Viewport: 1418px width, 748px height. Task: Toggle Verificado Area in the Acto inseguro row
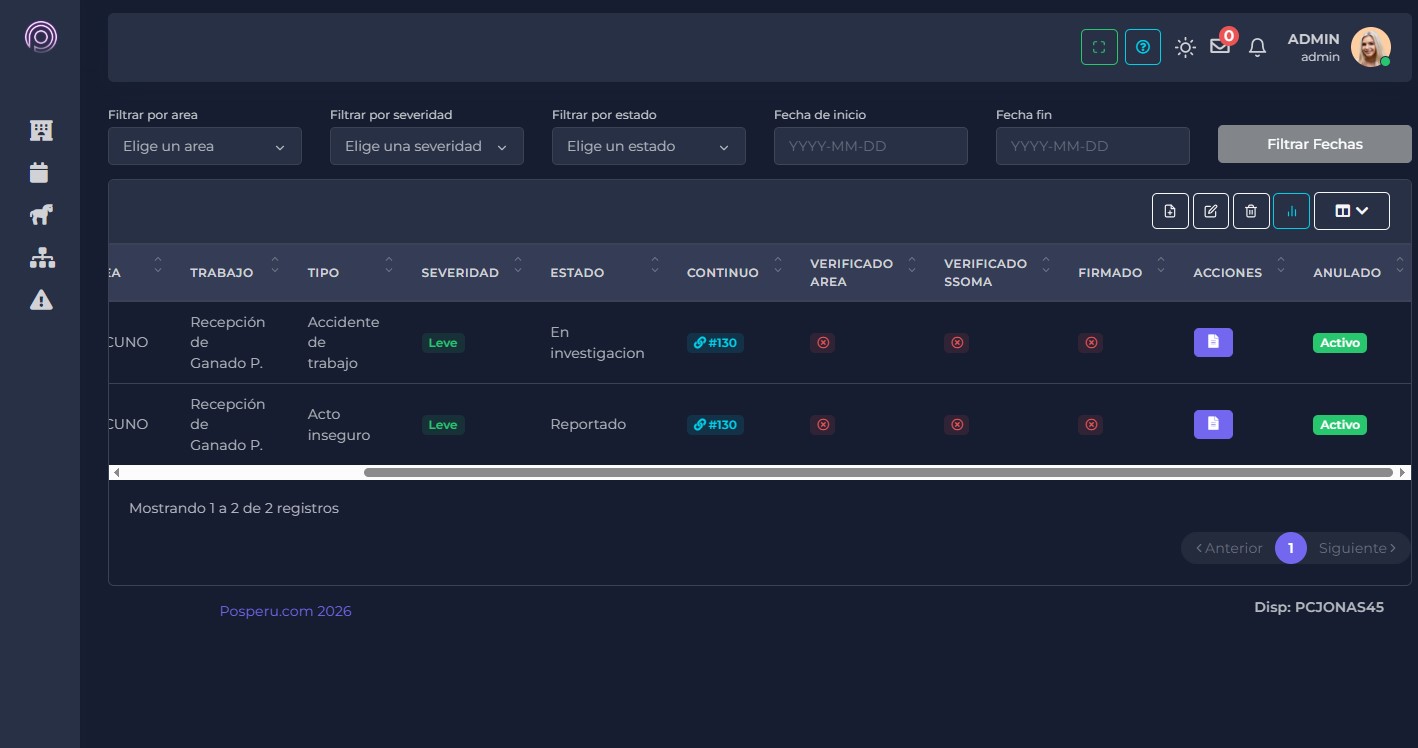(823, 425)
